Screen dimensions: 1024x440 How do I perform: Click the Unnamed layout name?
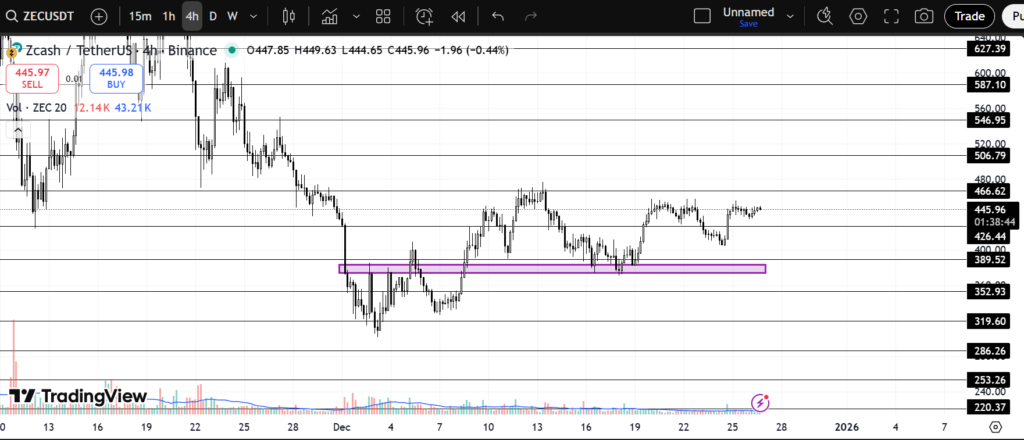pyautogui.click(x=748, y=12)
